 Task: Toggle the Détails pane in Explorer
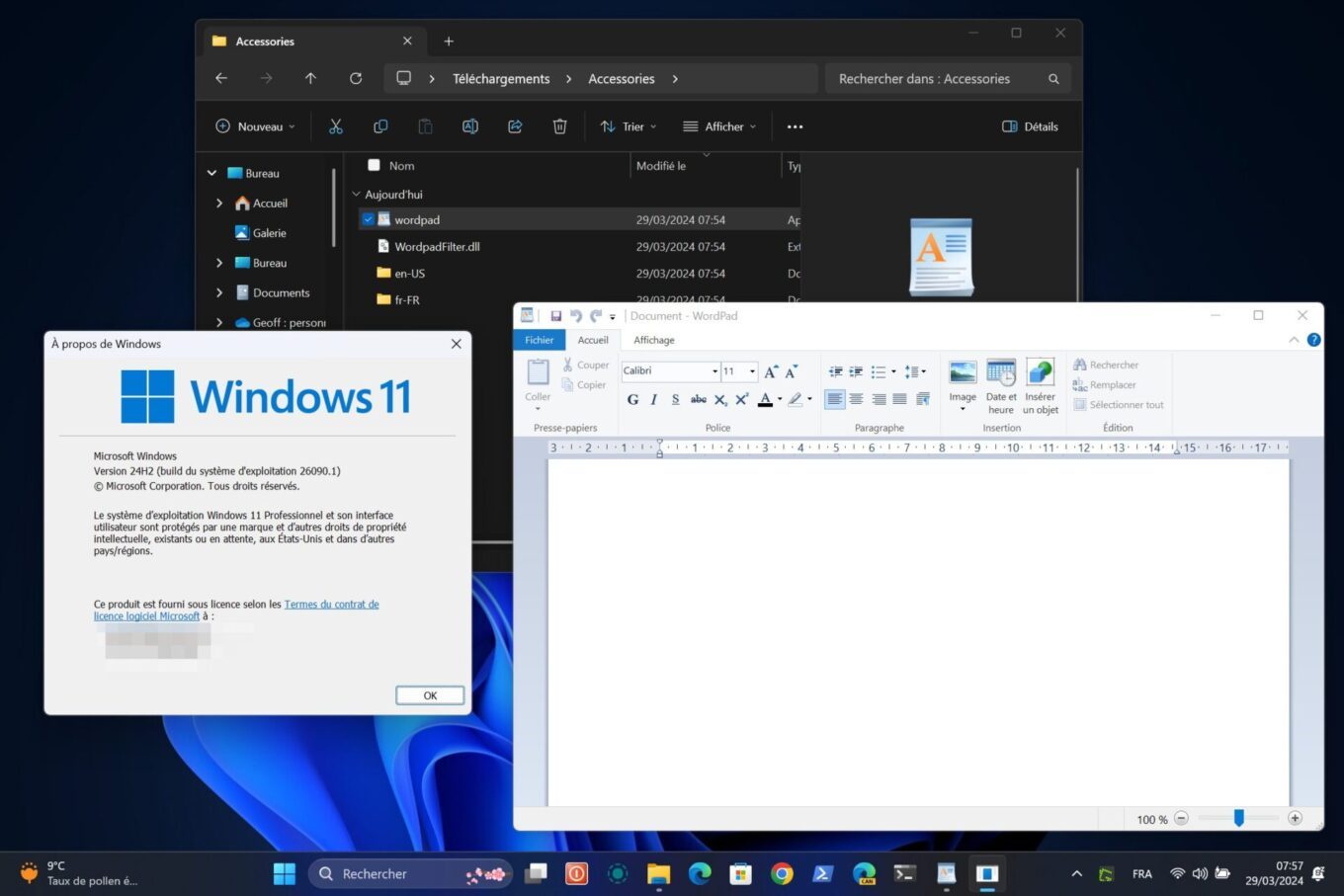(1030, 126)
